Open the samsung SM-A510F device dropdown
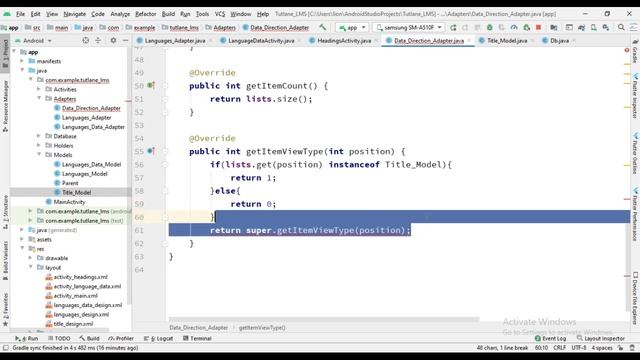The width and height of the screenshot is (640, 360). click(x=409, y=27)
